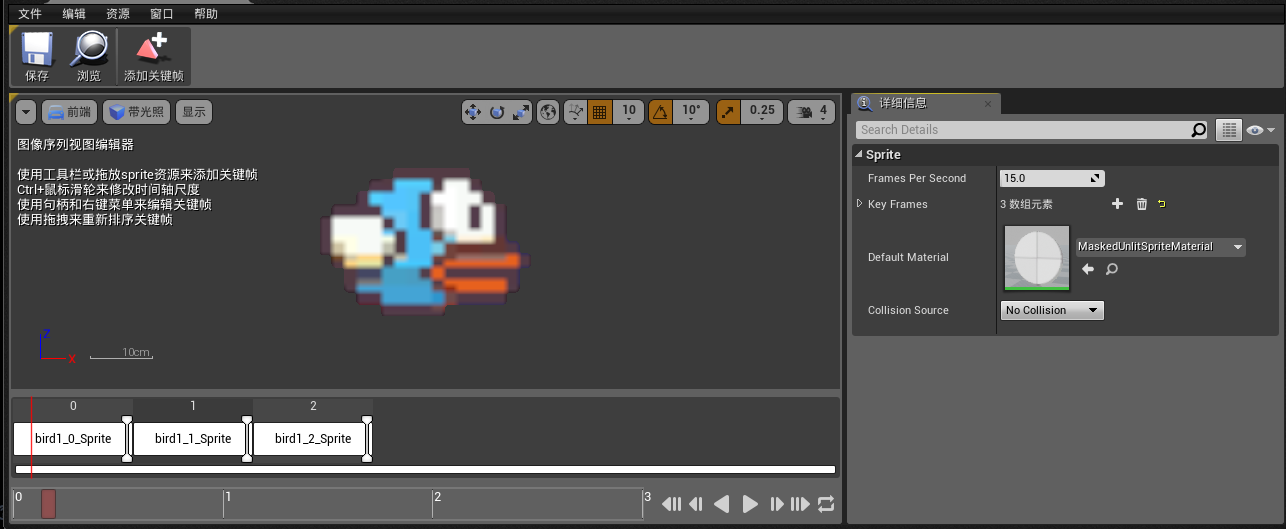Click the Browse (浏览) magnifier icon

[89, 49]
